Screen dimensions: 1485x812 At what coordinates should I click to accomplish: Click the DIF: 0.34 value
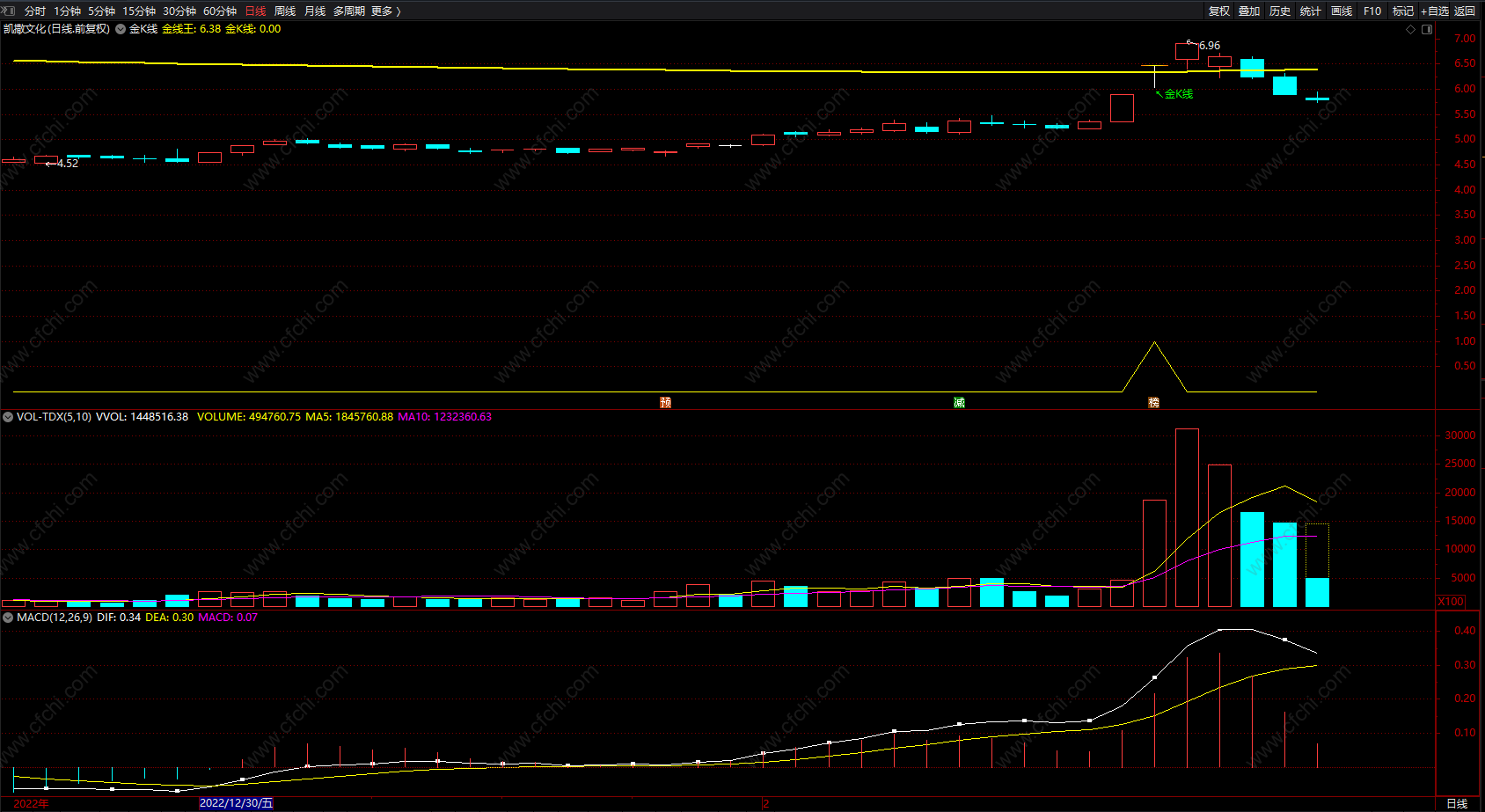pos(119,618)
